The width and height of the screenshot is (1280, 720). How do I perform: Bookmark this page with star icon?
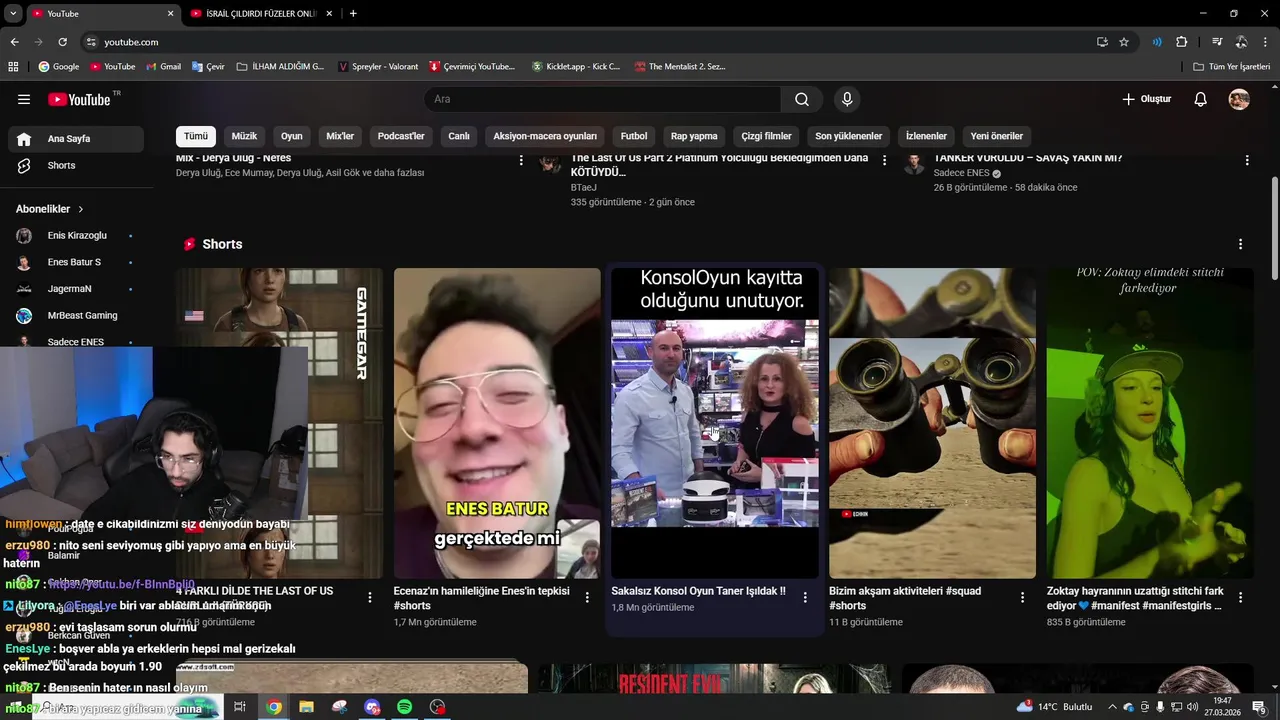(x=1124, y=42)
